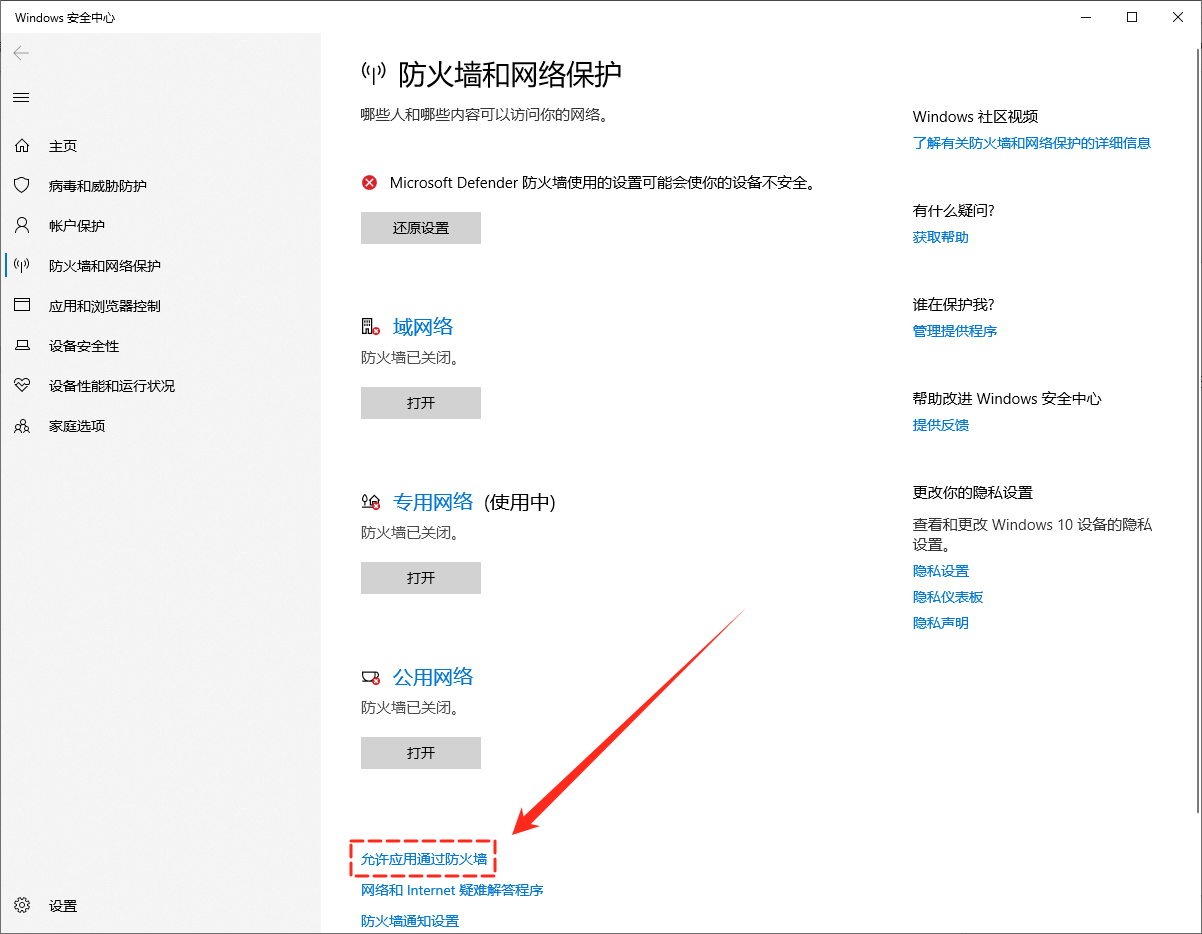Screen dimensions: 1202x934
Task: Click the 帮助改进 Windows 安全中心 heading
Action: 1007,399
